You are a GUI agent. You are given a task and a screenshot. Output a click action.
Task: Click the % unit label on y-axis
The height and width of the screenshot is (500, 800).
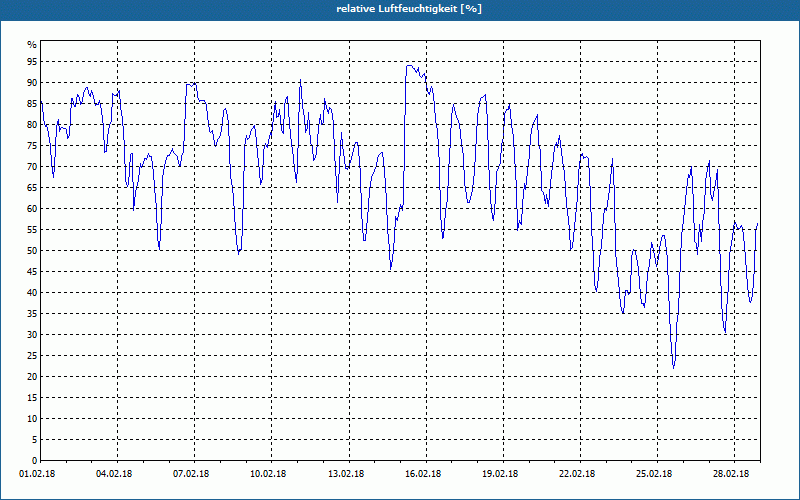[x=32, y=45]
